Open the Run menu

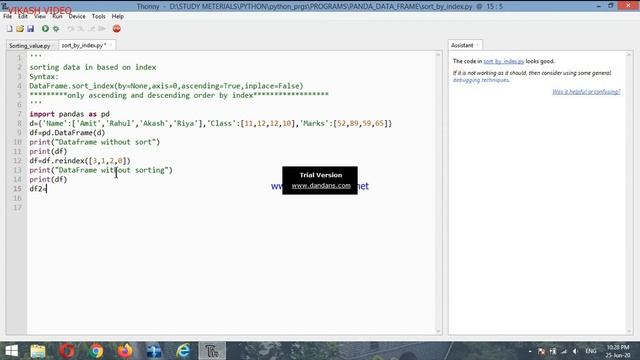pyautogui.click(x=57, y=16)
